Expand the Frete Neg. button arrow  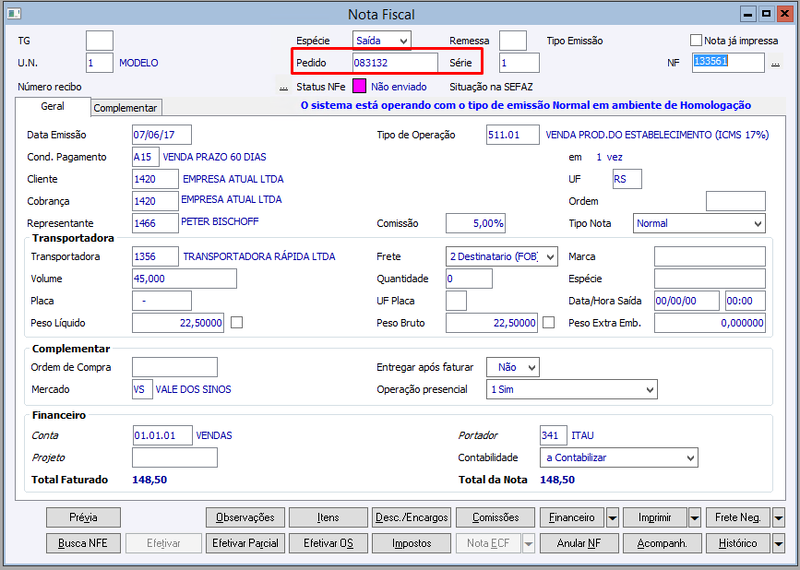pyautogui.click(x=778, y=517)
